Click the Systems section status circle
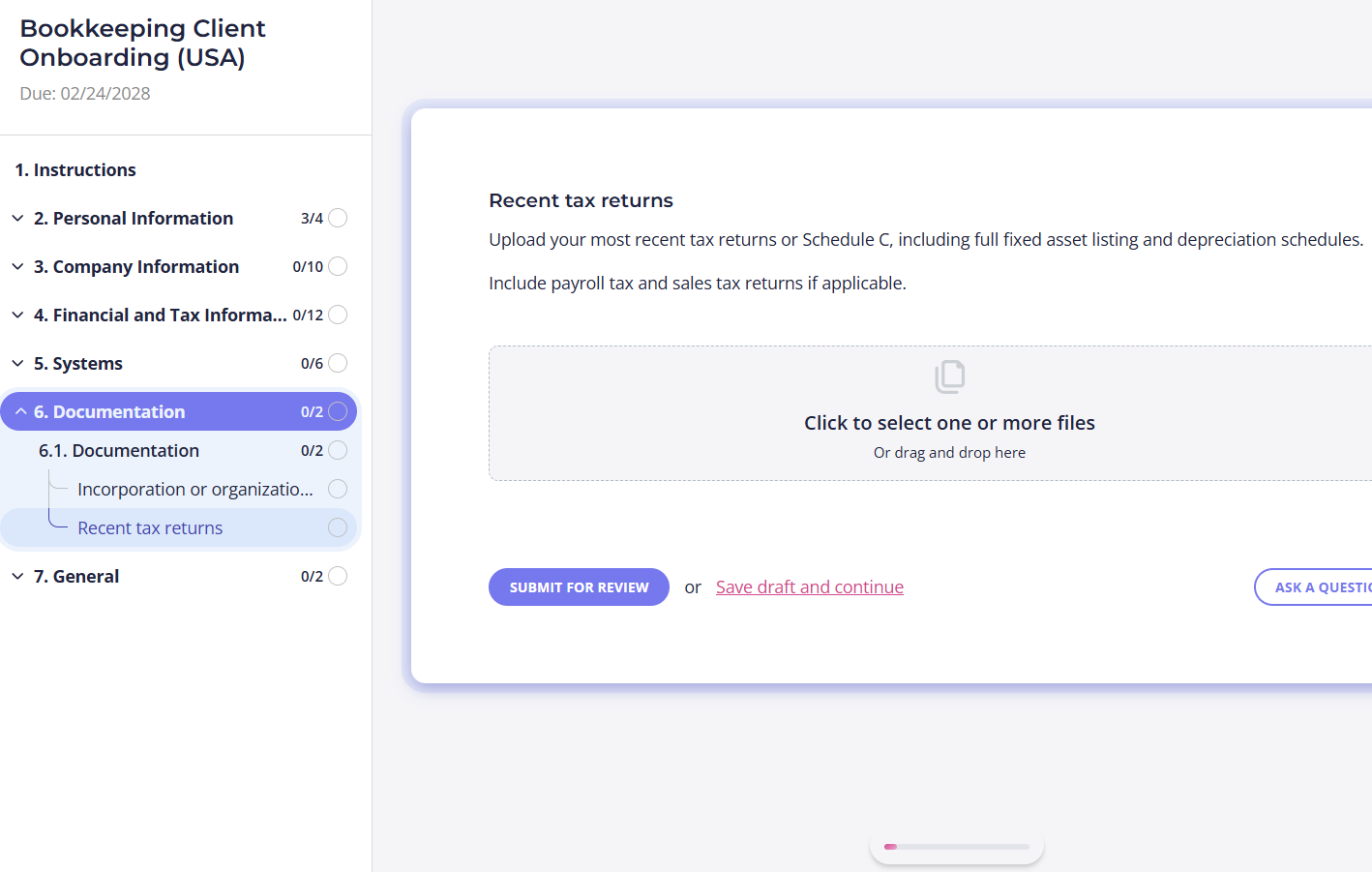The image size is (1372, 872). click(x=338, y=363)
